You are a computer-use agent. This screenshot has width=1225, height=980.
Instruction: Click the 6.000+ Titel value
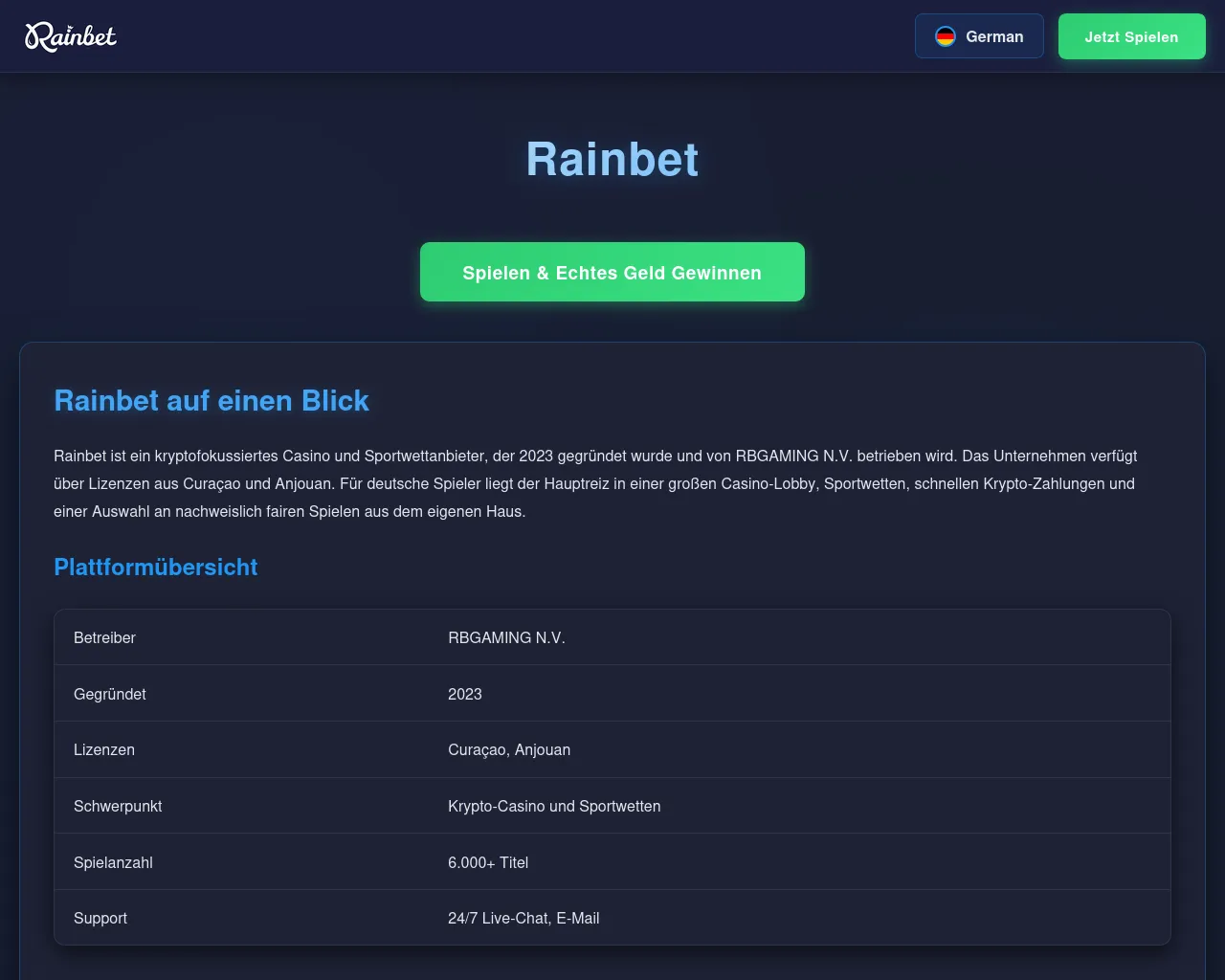click(488, 862)
